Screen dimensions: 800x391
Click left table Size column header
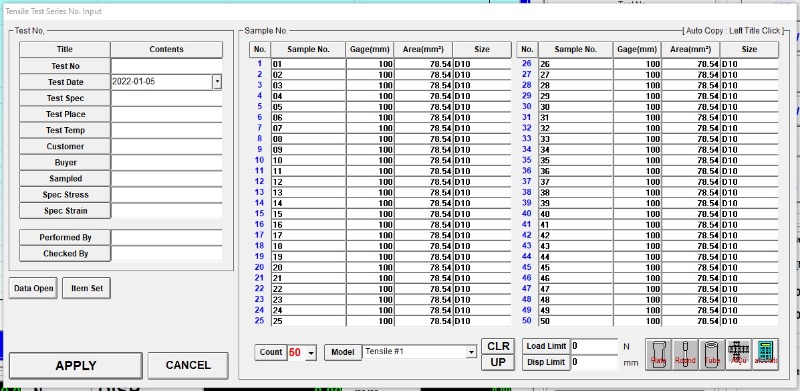(x=482, y=50)
